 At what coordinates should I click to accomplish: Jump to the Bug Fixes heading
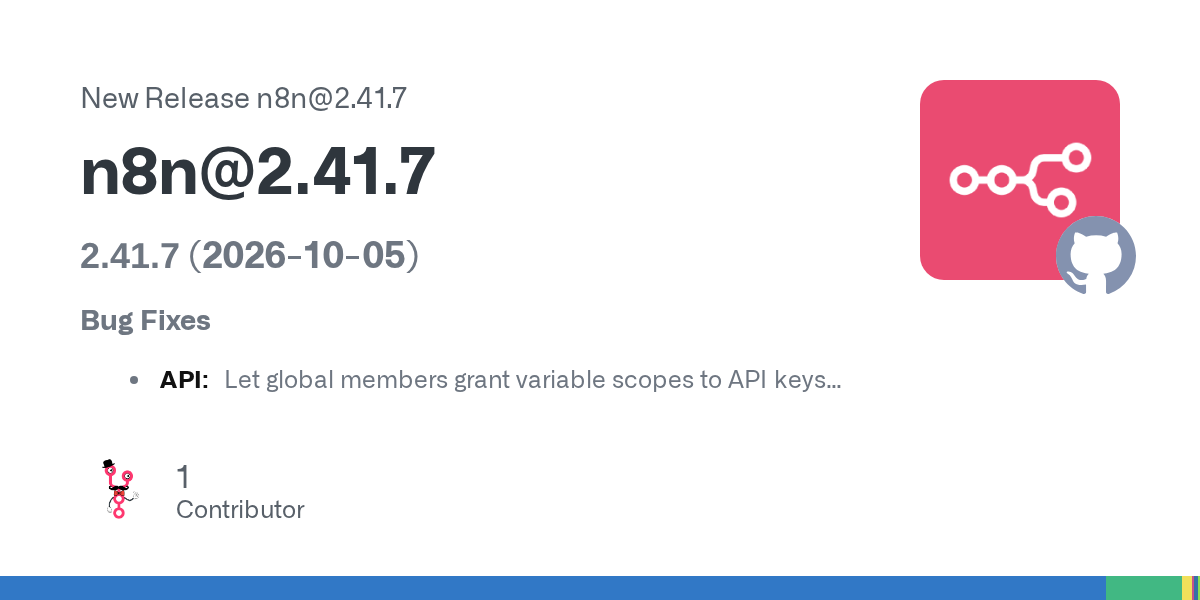click(x=145, y=321)
